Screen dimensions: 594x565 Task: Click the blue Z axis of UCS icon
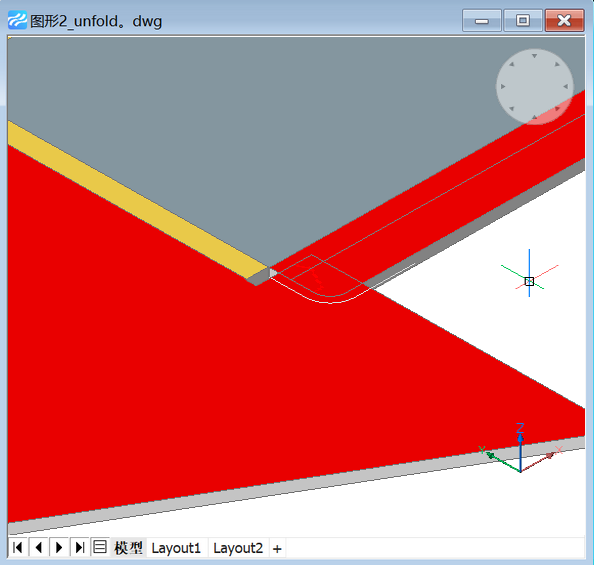520,451
